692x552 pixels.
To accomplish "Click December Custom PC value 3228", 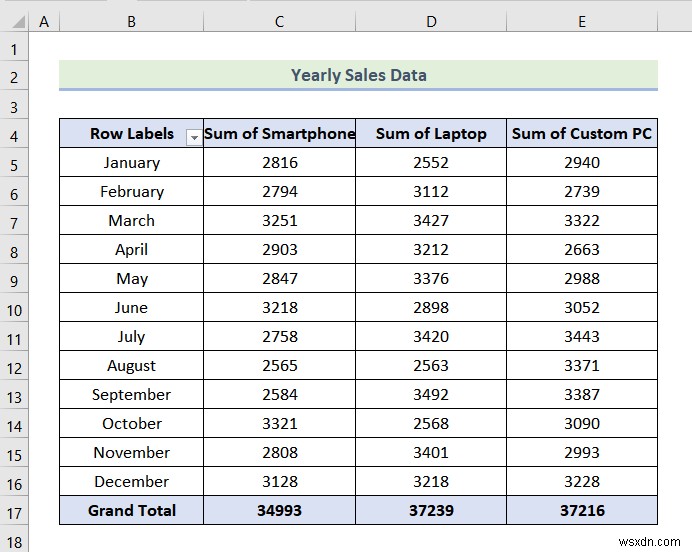I will pyautogui.click(x=582, y=481).
